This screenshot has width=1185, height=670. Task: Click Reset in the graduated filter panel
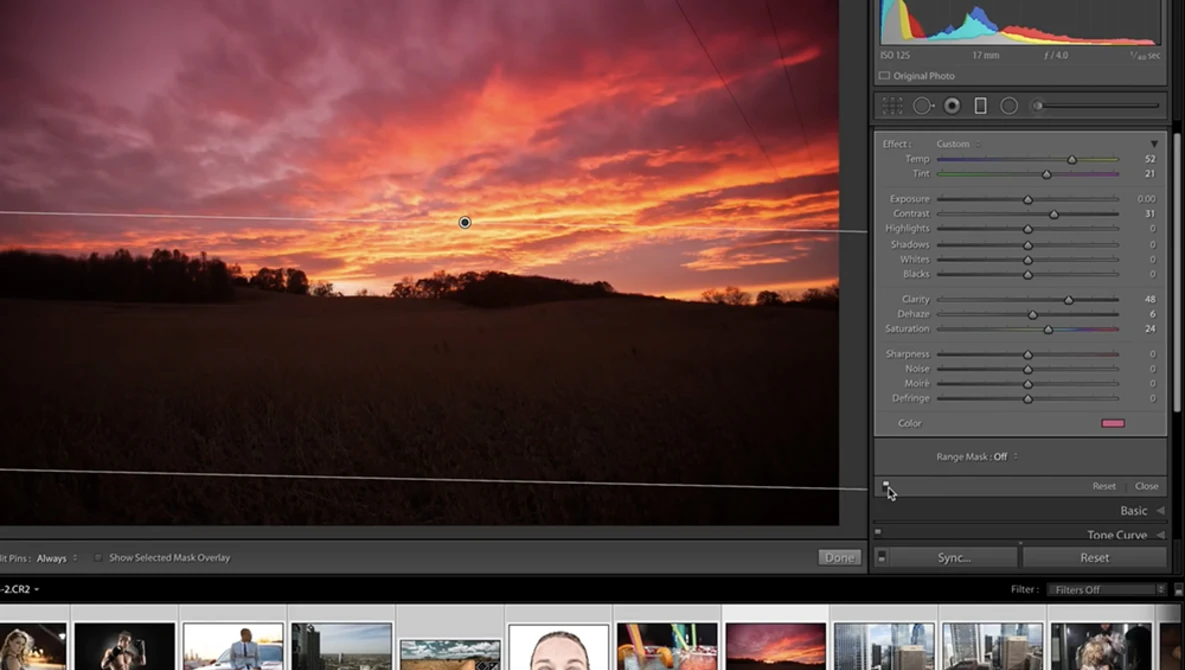tap(1103, 486)
